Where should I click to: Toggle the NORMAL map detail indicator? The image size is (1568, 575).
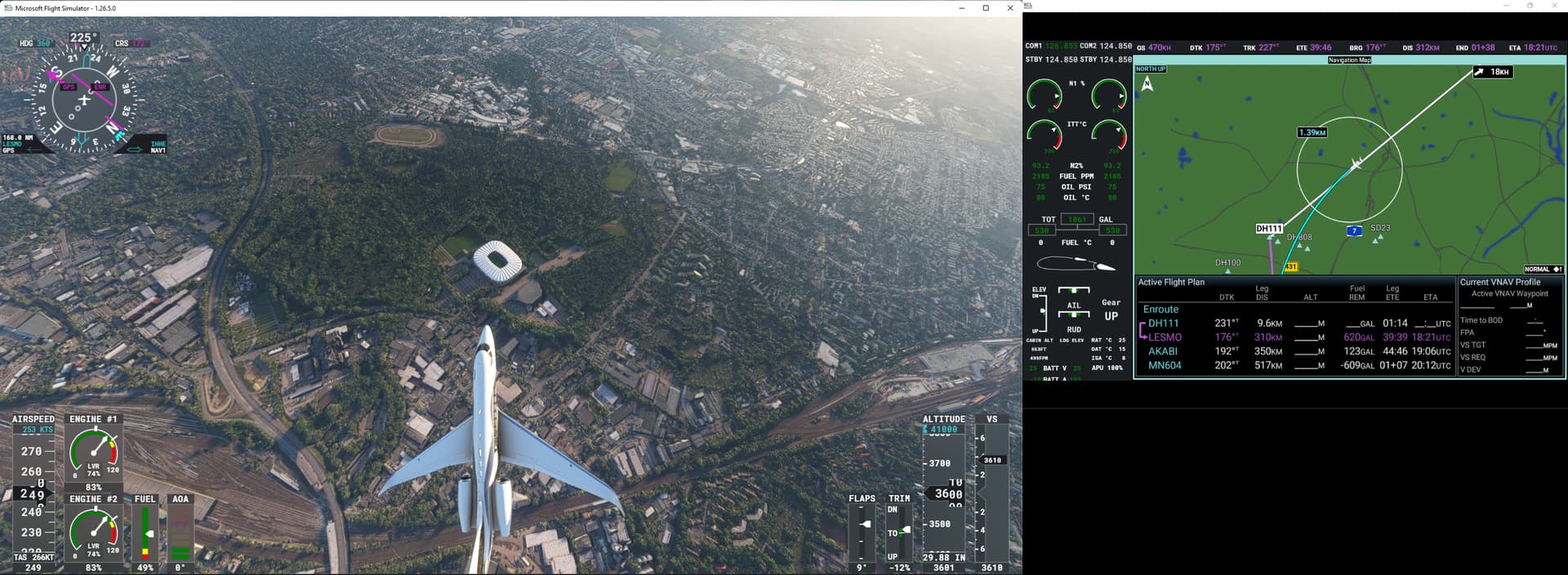(1543, 269)
